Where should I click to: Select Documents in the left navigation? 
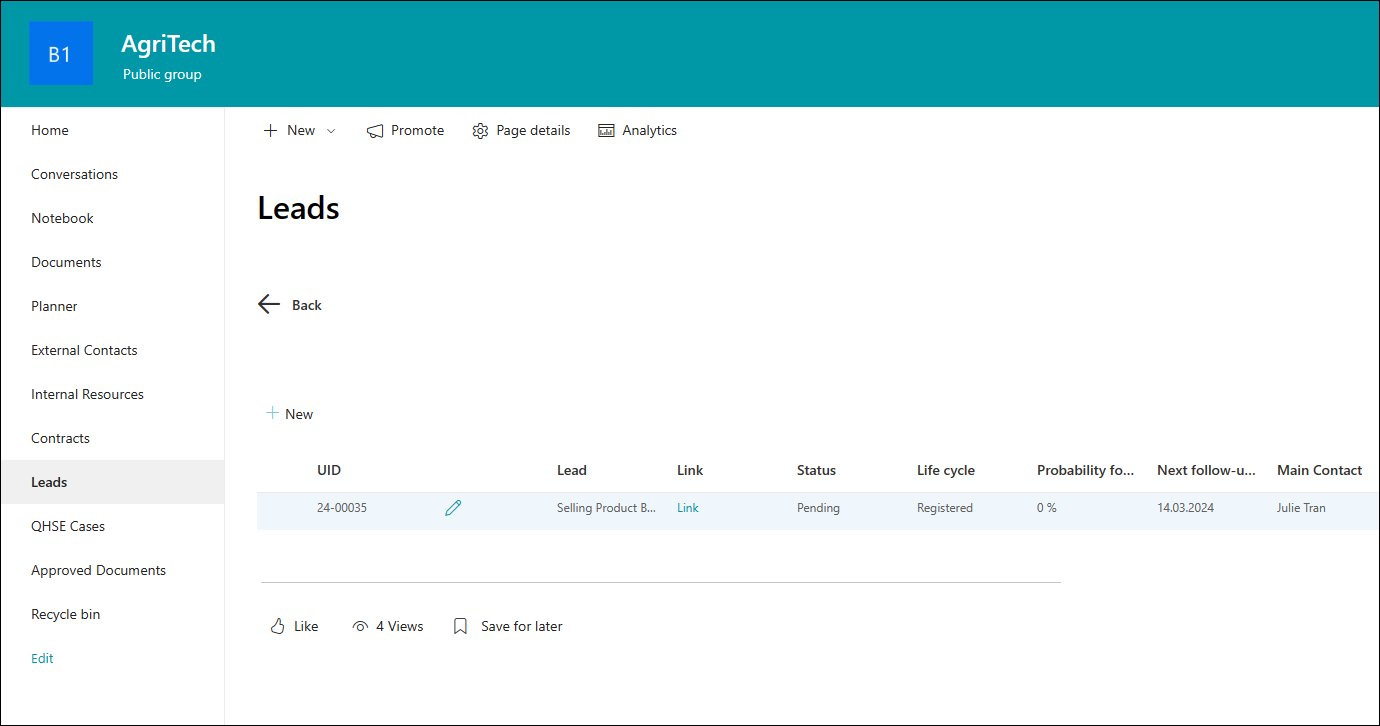point(66,262)
